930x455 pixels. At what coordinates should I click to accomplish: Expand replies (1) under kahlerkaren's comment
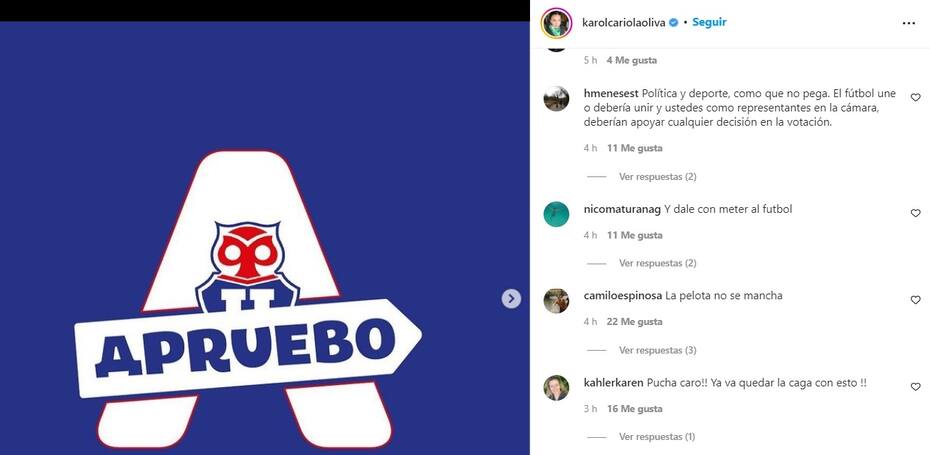coord(657,437)
